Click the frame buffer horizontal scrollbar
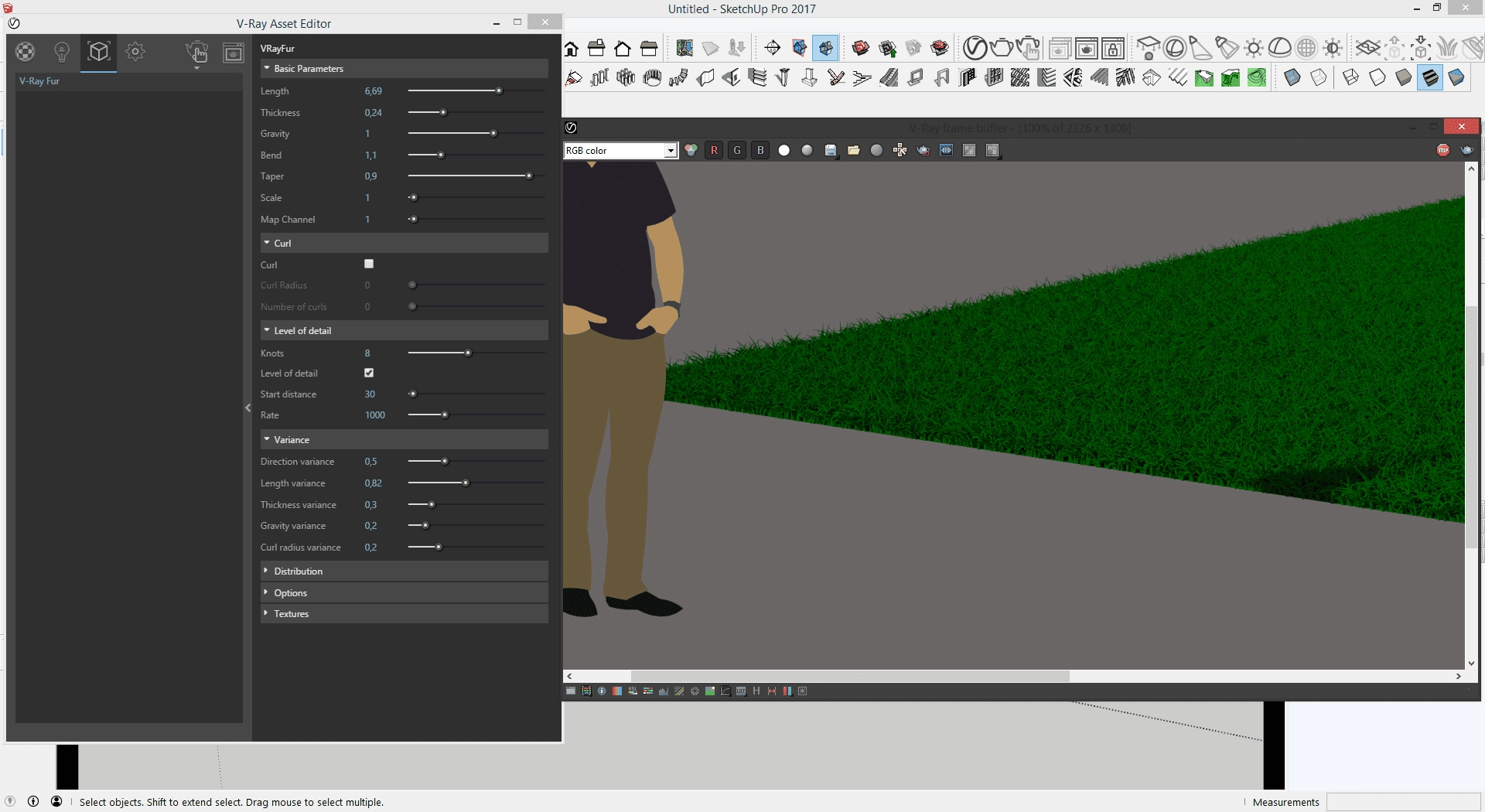Viewport: 1485px width, 812px height. (850, 676)
